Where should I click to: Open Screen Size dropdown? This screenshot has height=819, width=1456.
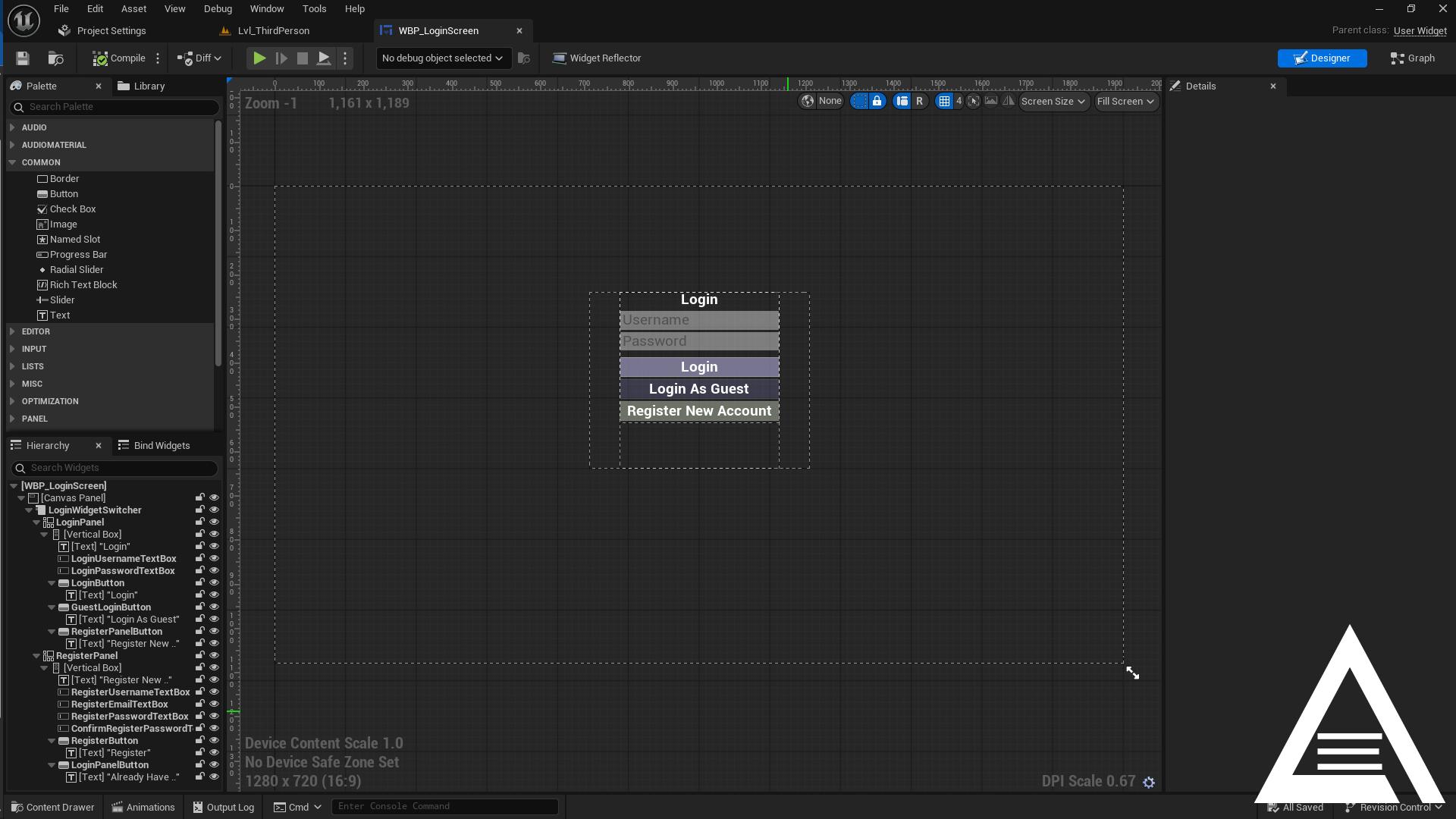[1054, 102]
